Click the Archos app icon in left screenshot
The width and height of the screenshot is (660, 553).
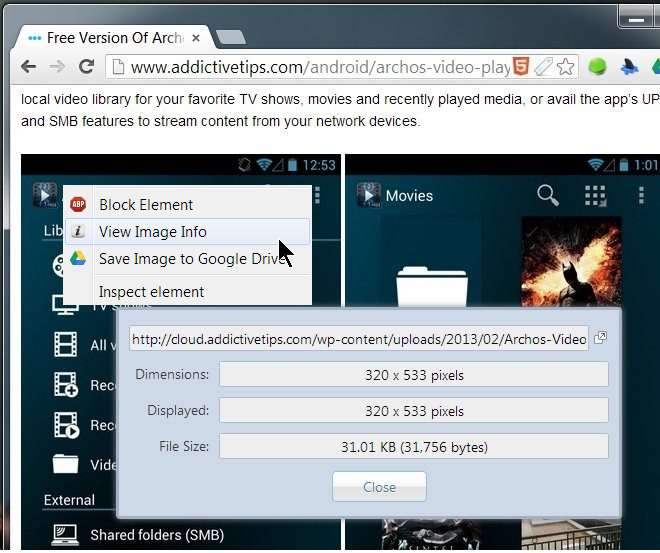pos(45,195)
